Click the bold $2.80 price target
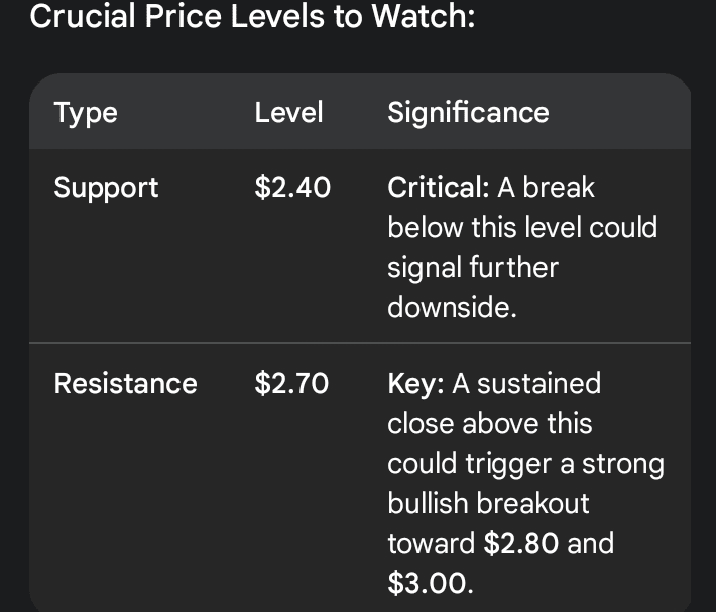716x612 pixels. pyautogui.click(x=522, y=544)
